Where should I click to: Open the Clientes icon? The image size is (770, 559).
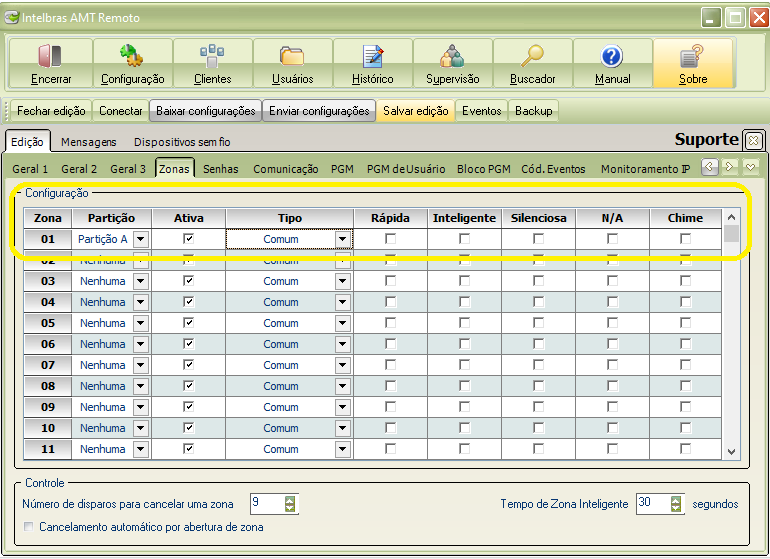[212, 63]
